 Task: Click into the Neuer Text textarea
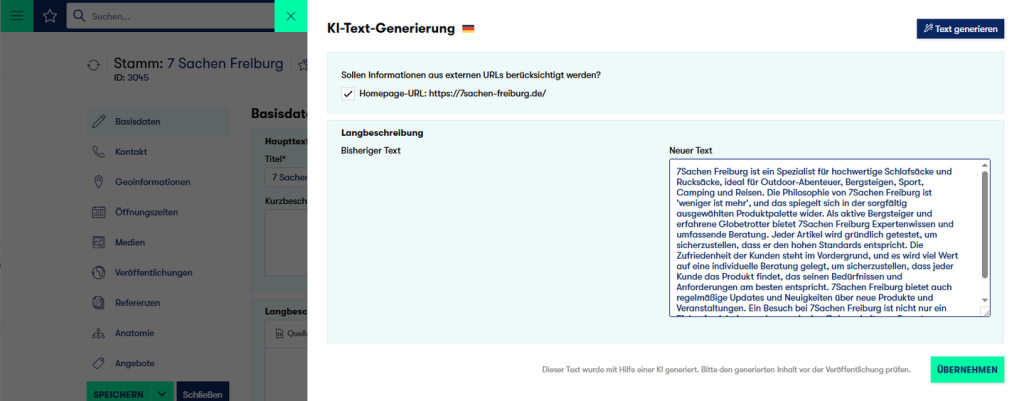click(x=825, y=238)
